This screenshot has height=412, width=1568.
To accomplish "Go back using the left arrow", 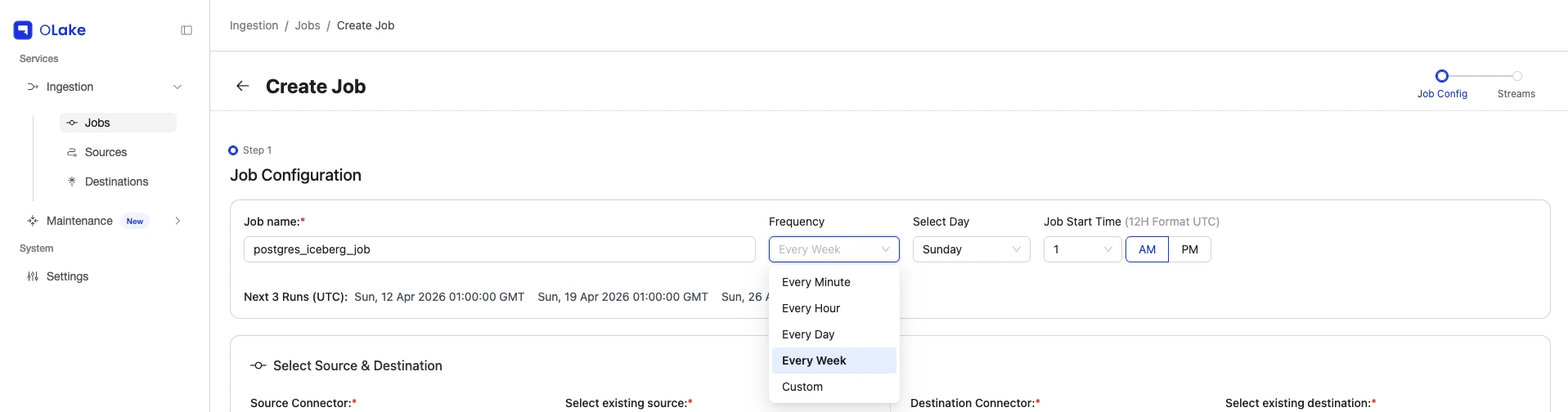I will click(243, 86).
